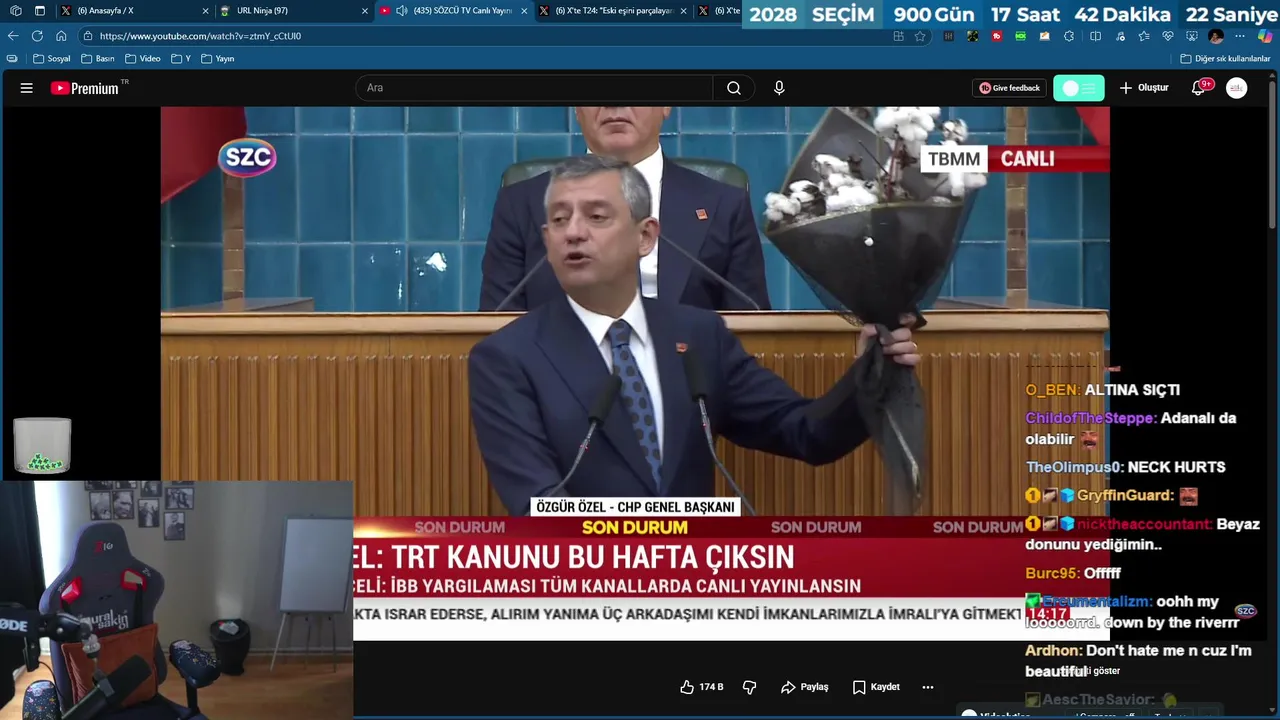Open the tab actions icon beside workspaces
The width and height of the screenshot is (1280, 720).
pyautogui.click(x=40, y=11)
